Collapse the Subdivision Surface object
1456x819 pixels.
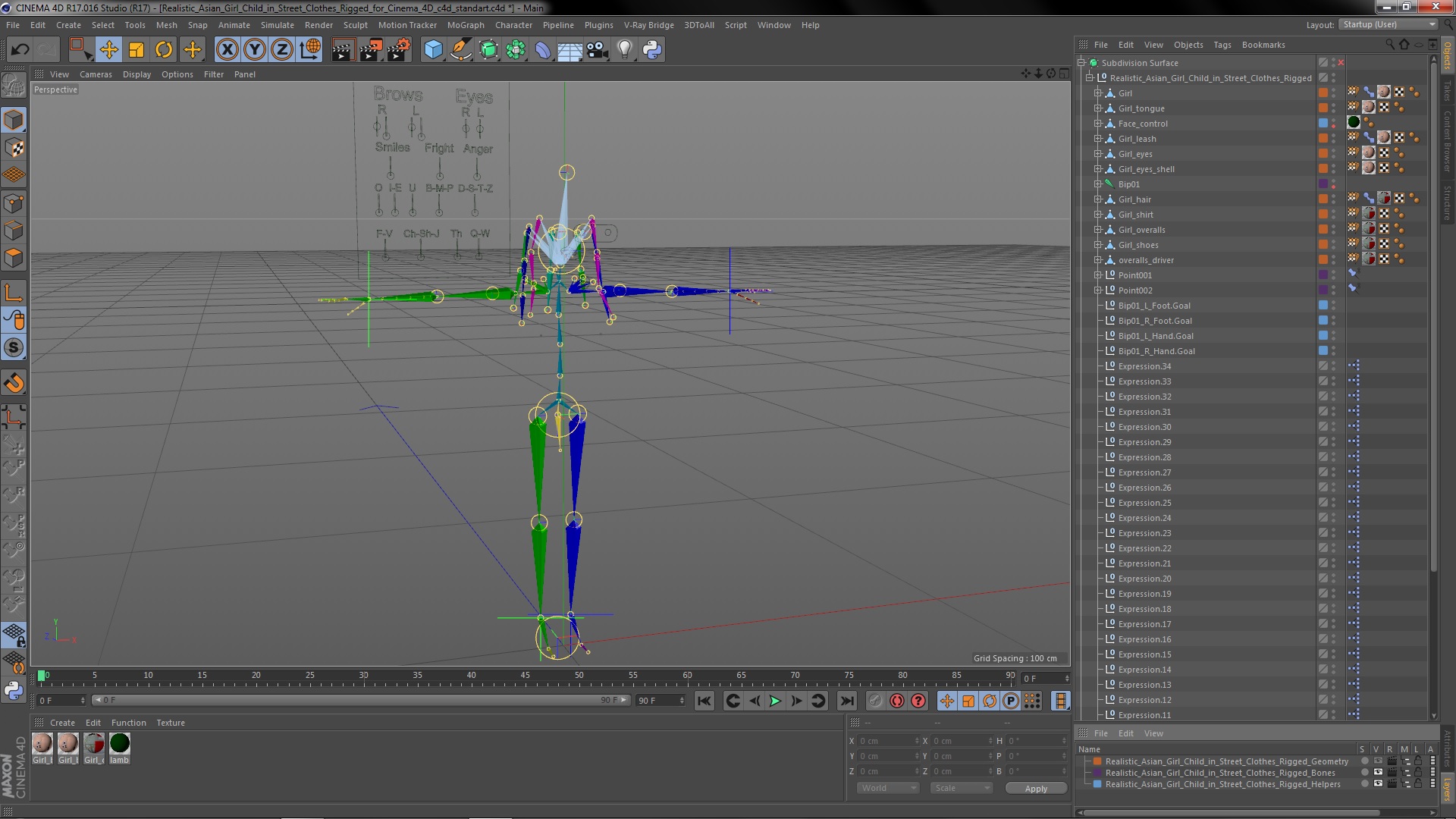point(1081,63)
